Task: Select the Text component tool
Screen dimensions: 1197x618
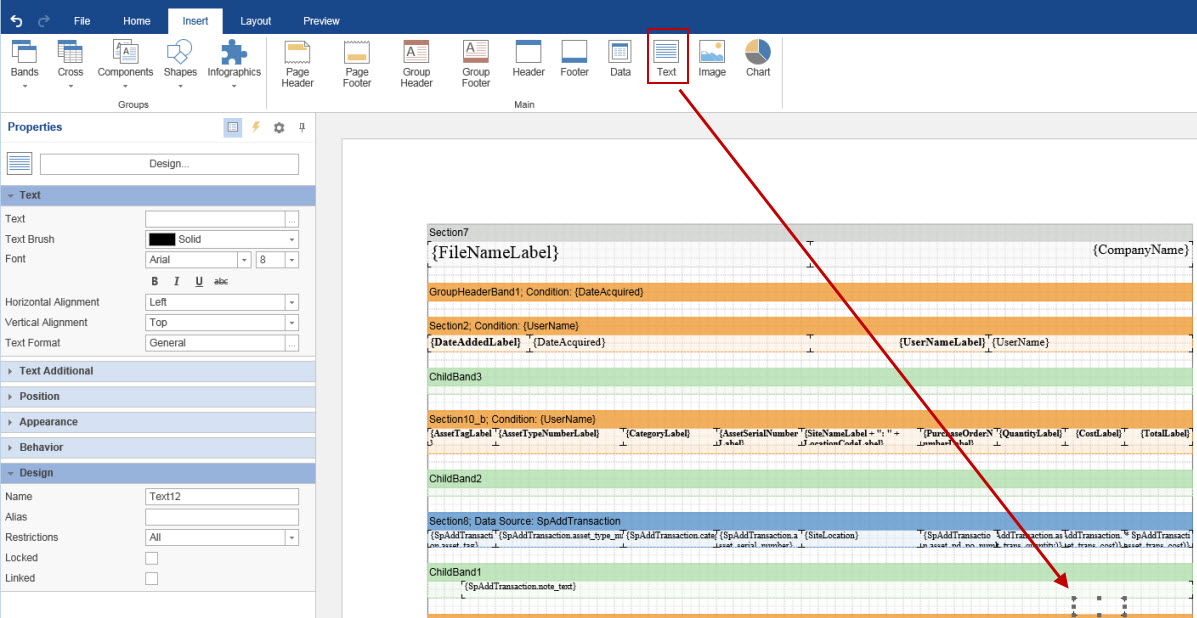Action: tap(666, 58)
